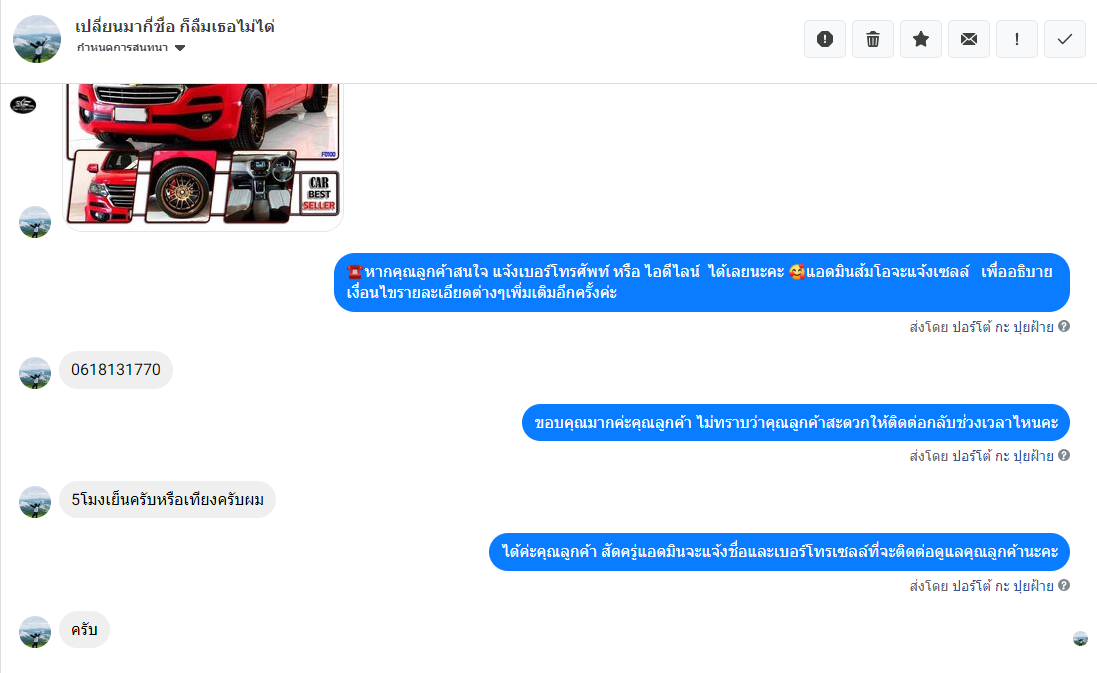Mark conversation done with checkmark icon
The width and height of the screenshot is (1097, 673).
click(1065, 39)
